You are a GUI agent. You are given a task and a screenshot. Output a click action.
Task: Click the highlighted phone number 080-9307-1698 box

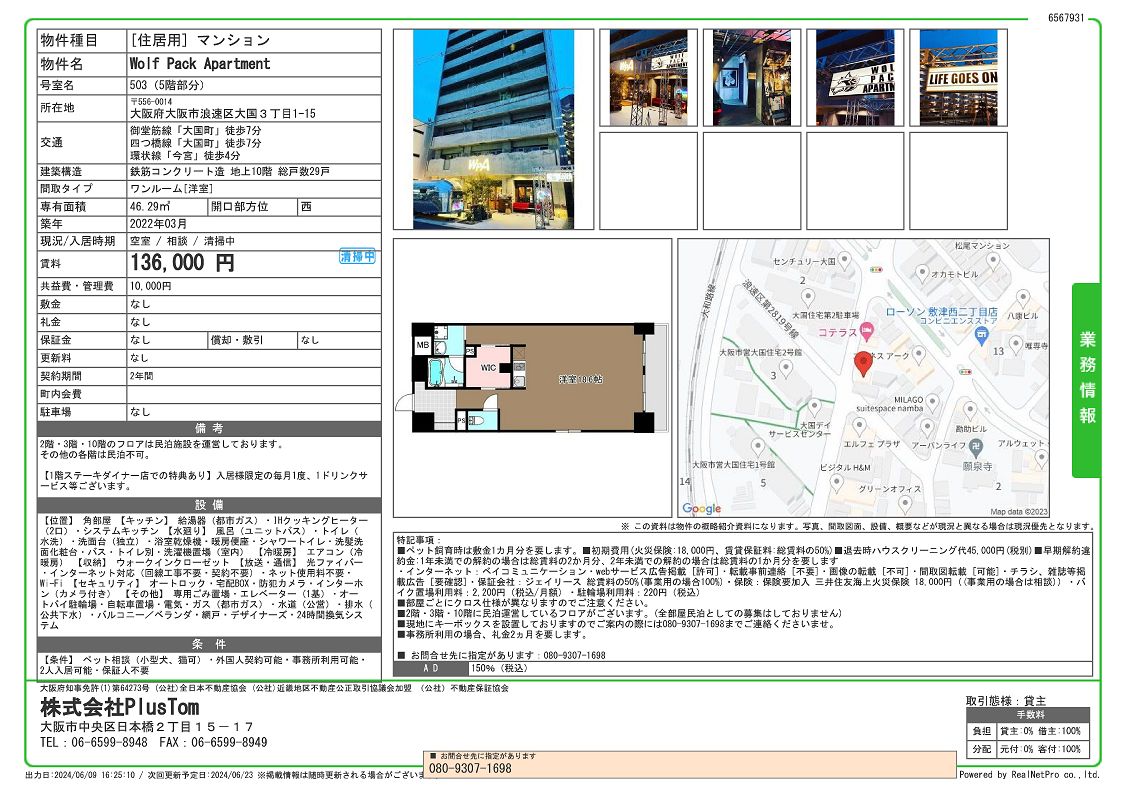click(690, 763)
